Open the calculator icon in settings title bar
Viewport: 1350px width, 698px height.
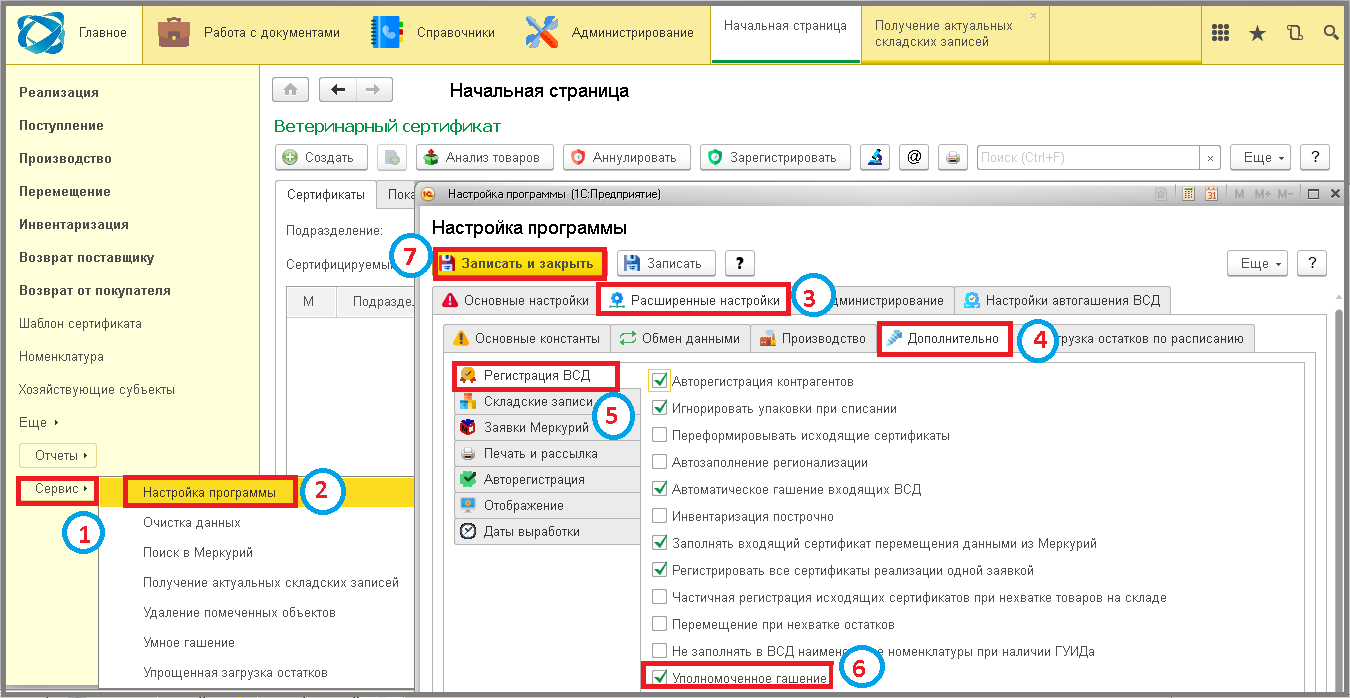[1189, 194]
